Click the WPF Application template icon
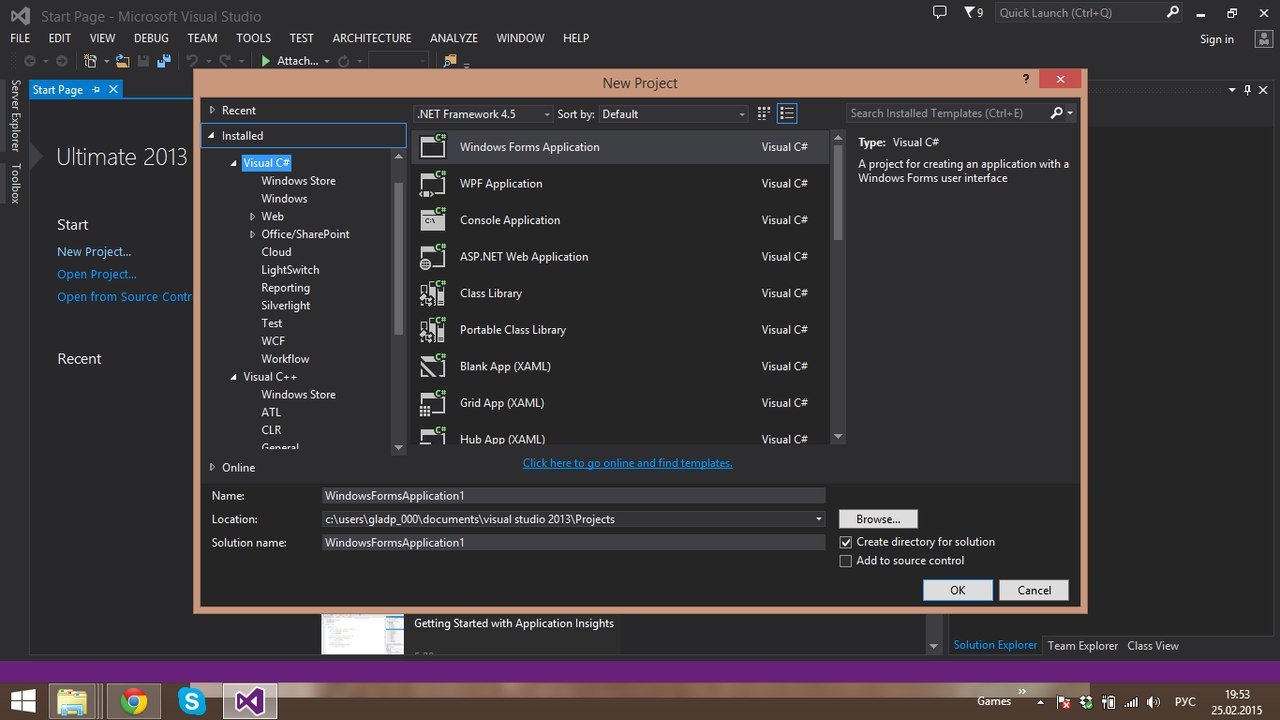Image resolution: width=1280 pixels, height=720 pixels. 433,184
